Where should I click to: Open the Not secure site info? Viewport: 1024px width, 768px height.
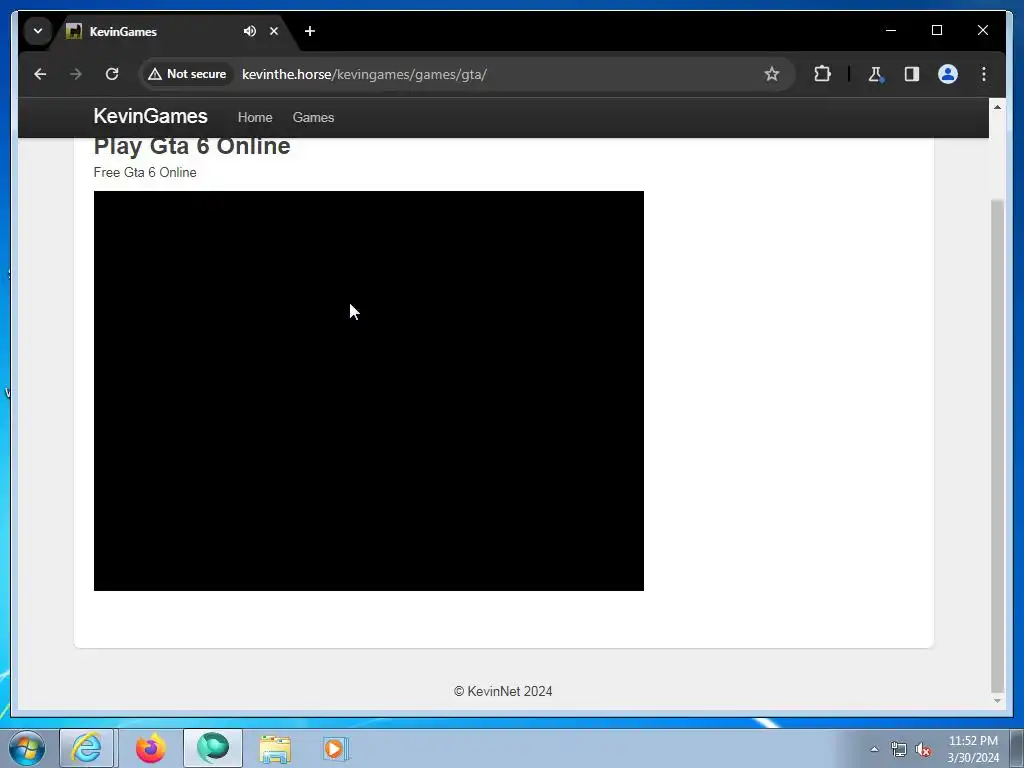click(188, 74)
